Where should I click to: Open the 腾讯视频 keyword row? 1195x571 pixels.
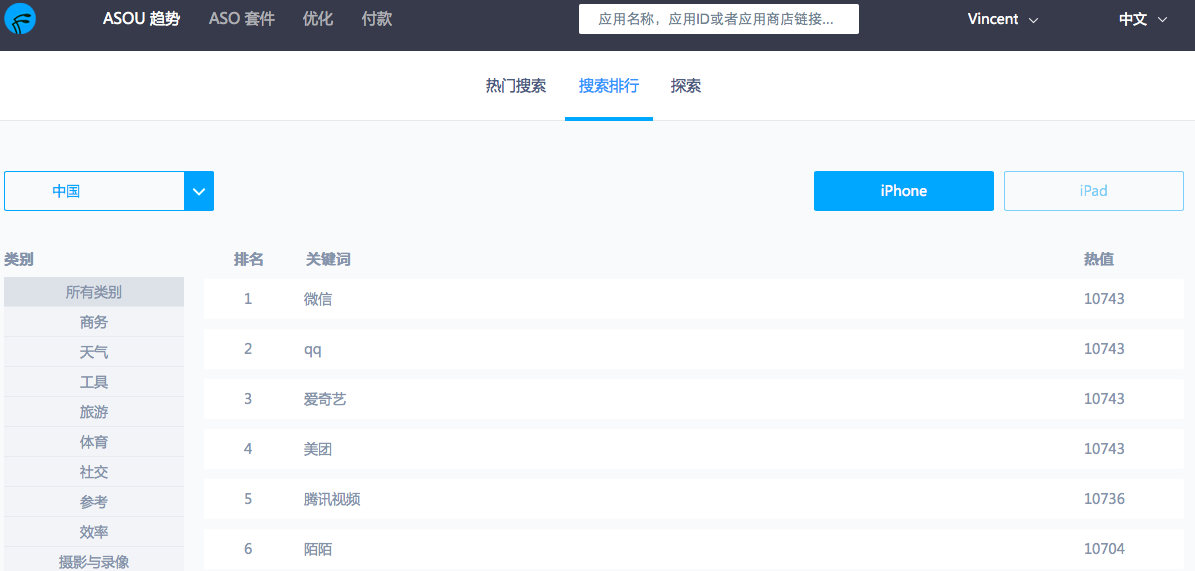[x=694, y=499]
